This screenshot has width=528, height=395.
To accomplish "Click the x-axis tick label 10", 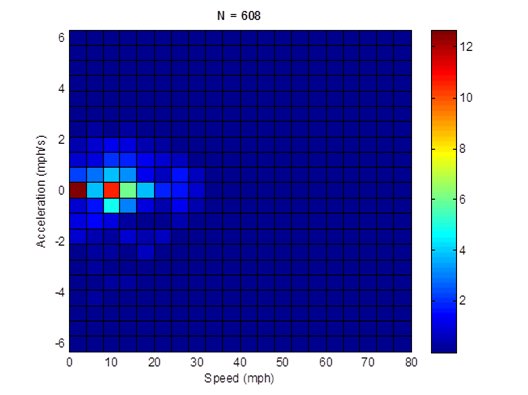I will (x=111, y=362).
